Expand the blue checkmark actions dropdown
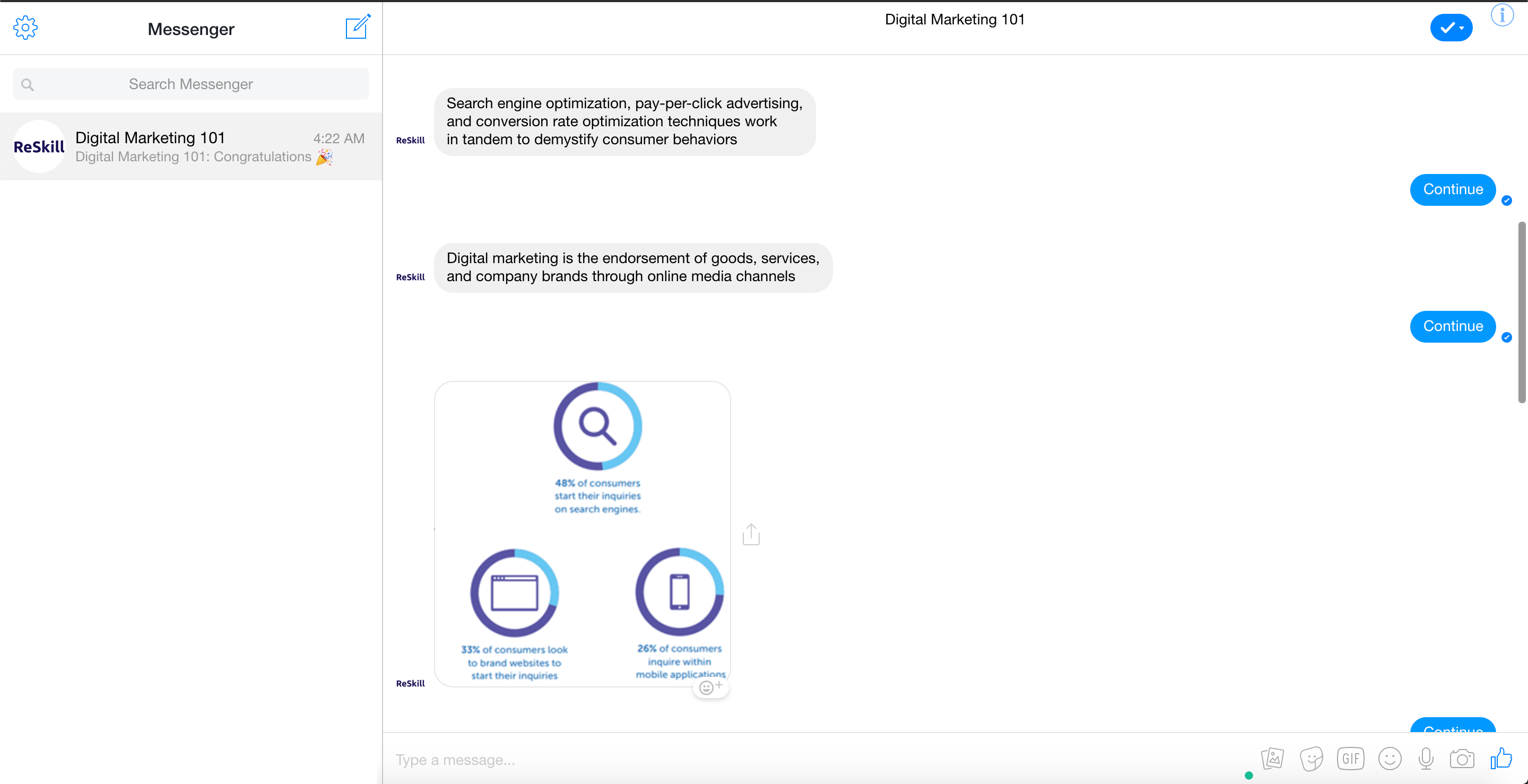The height and width of the screenshot is (784, 1528). pos(1451,28)
